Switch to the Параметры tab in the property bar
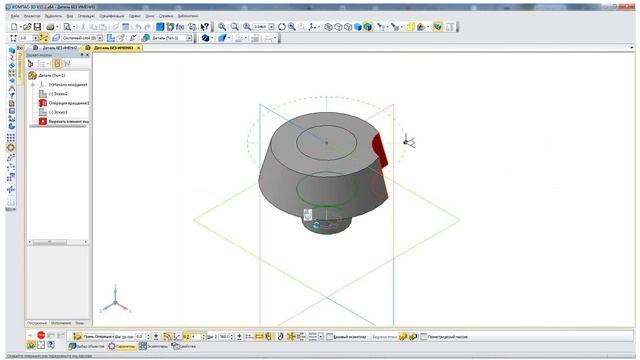 122,346
